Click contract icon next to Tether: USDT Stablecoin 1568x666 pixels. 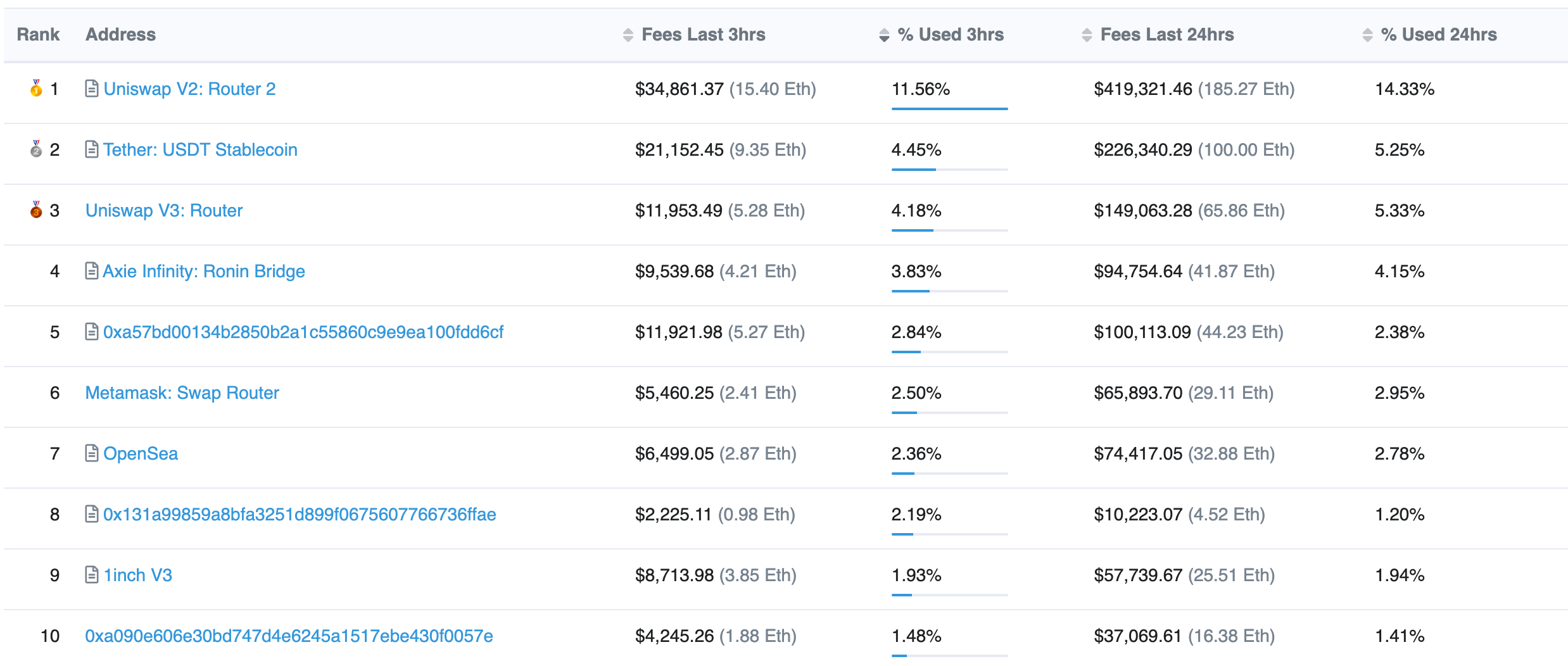91,149
